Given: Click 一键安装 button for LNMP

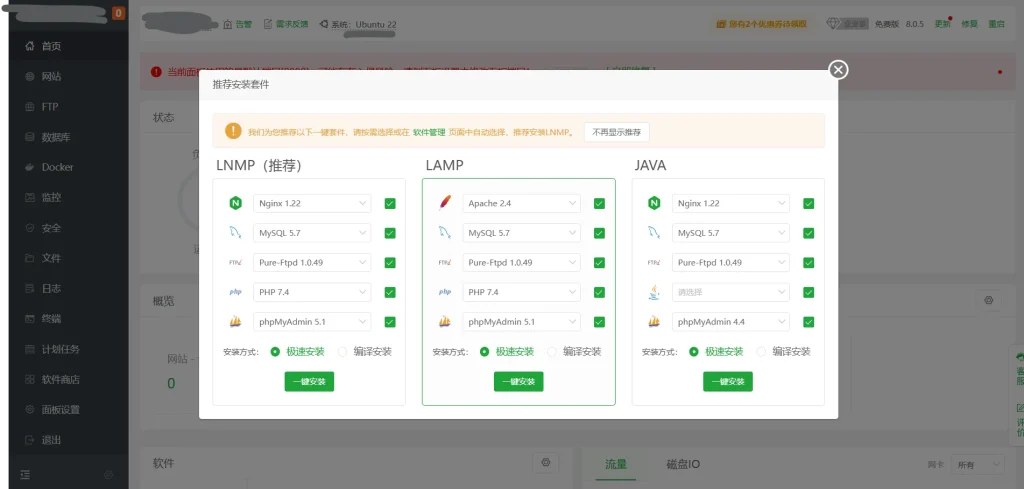Looking at the screenshot, I should [309, 382].
